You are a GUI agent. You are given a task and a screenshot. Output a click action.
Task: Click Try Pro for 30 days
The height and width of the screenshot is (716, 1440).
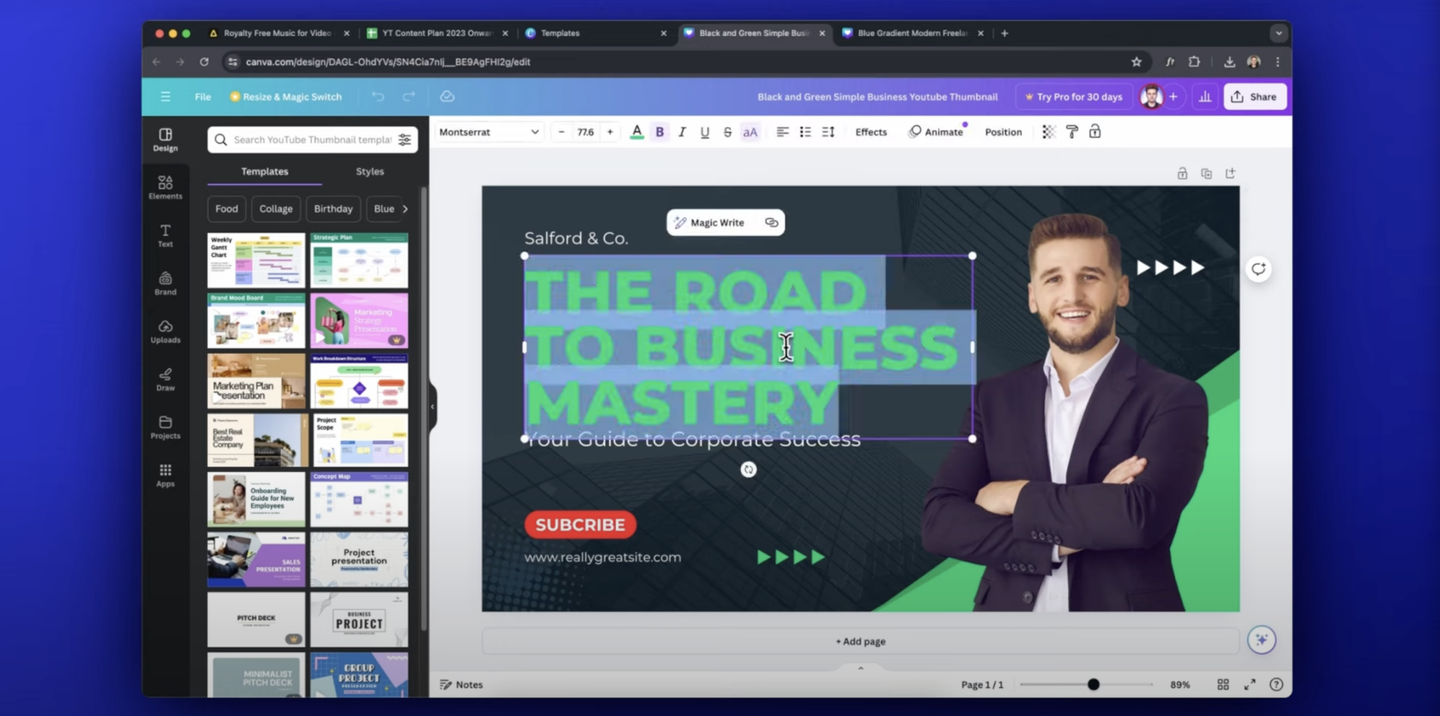(1073, 96)
